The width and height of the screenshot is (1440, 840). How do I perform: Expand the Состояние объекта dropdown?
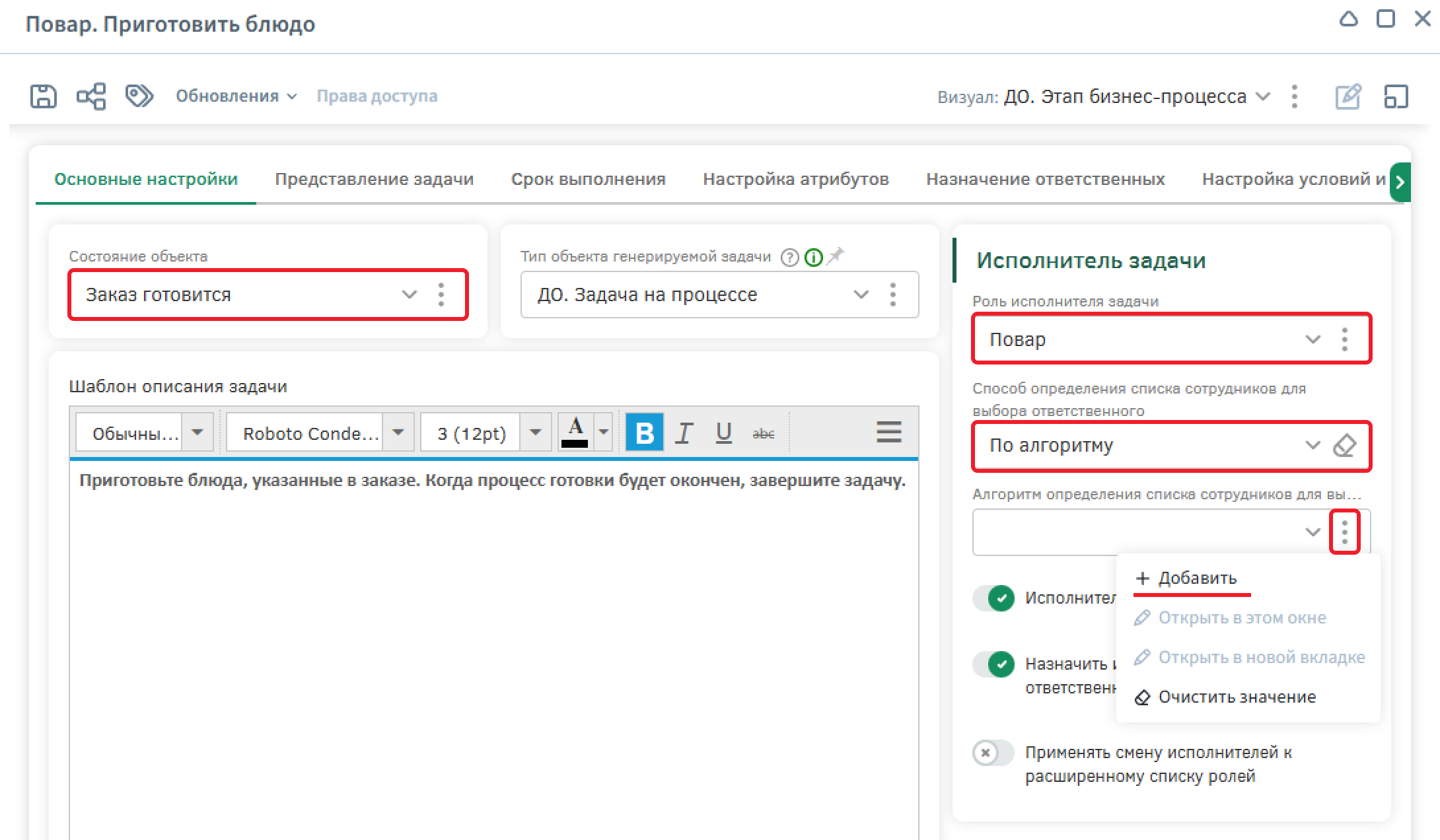[410, 295]
